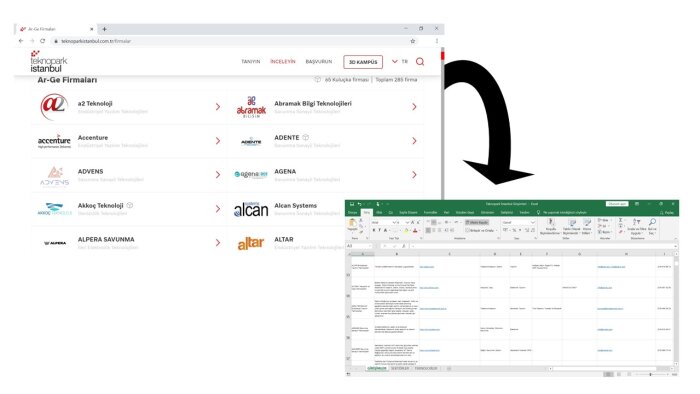Viewport: 700px width, 394px height.
Task: Expand the ADVENS row arrow
Action: click(x=218, y=174)
